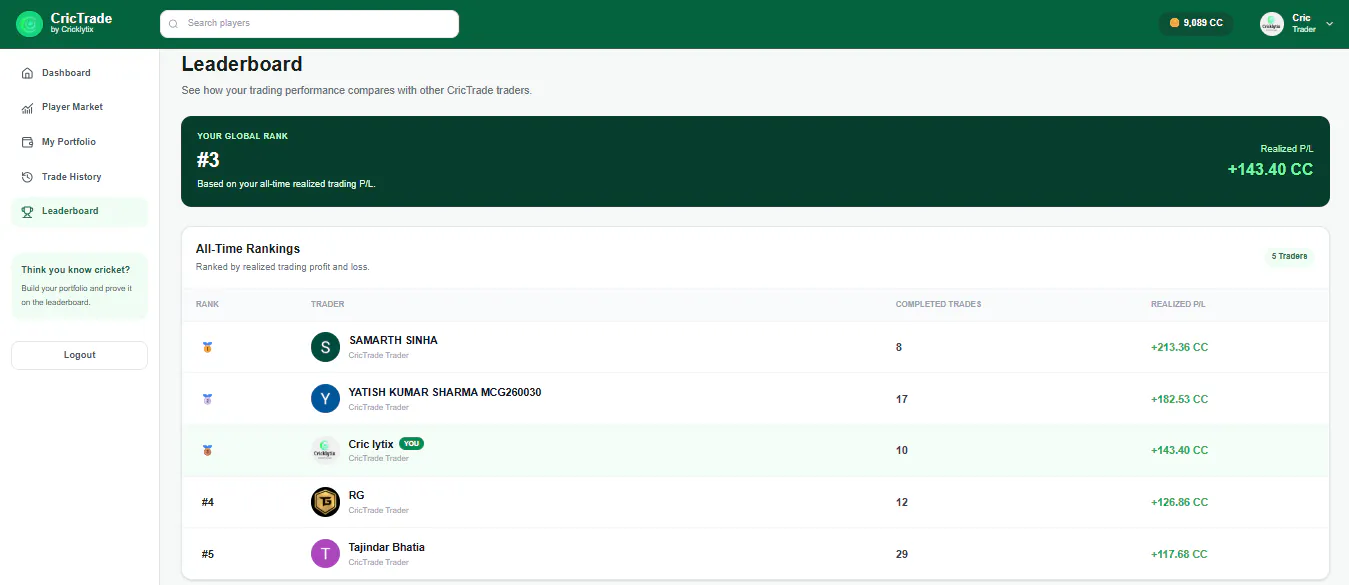1349x585 pixels.
Task: Click the Tajindar Bhatia trader name
Action: (x=387, y=547)
